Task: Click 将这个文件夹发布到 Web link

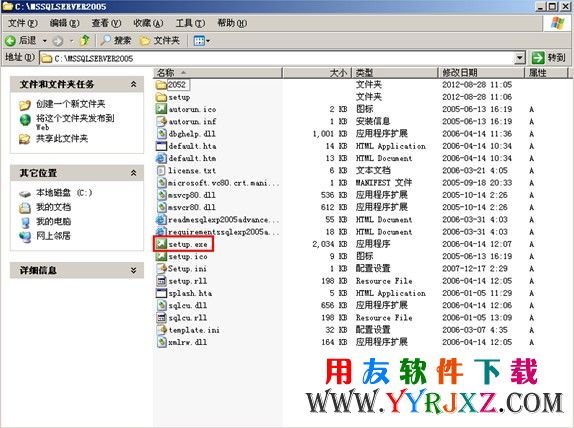Action: 75,122
